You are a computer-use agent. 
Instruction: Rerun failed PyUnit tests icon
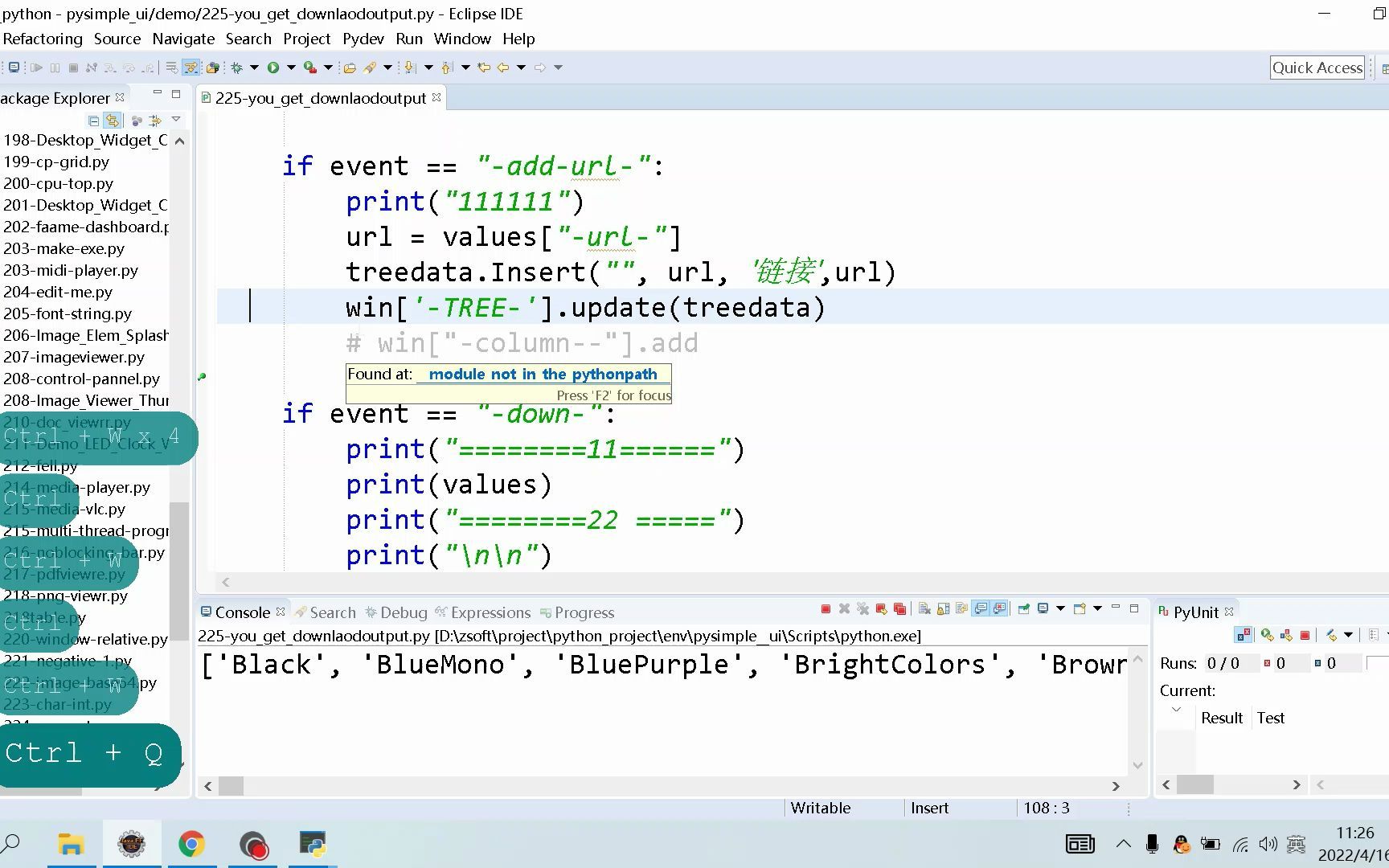click(1286, 635)
